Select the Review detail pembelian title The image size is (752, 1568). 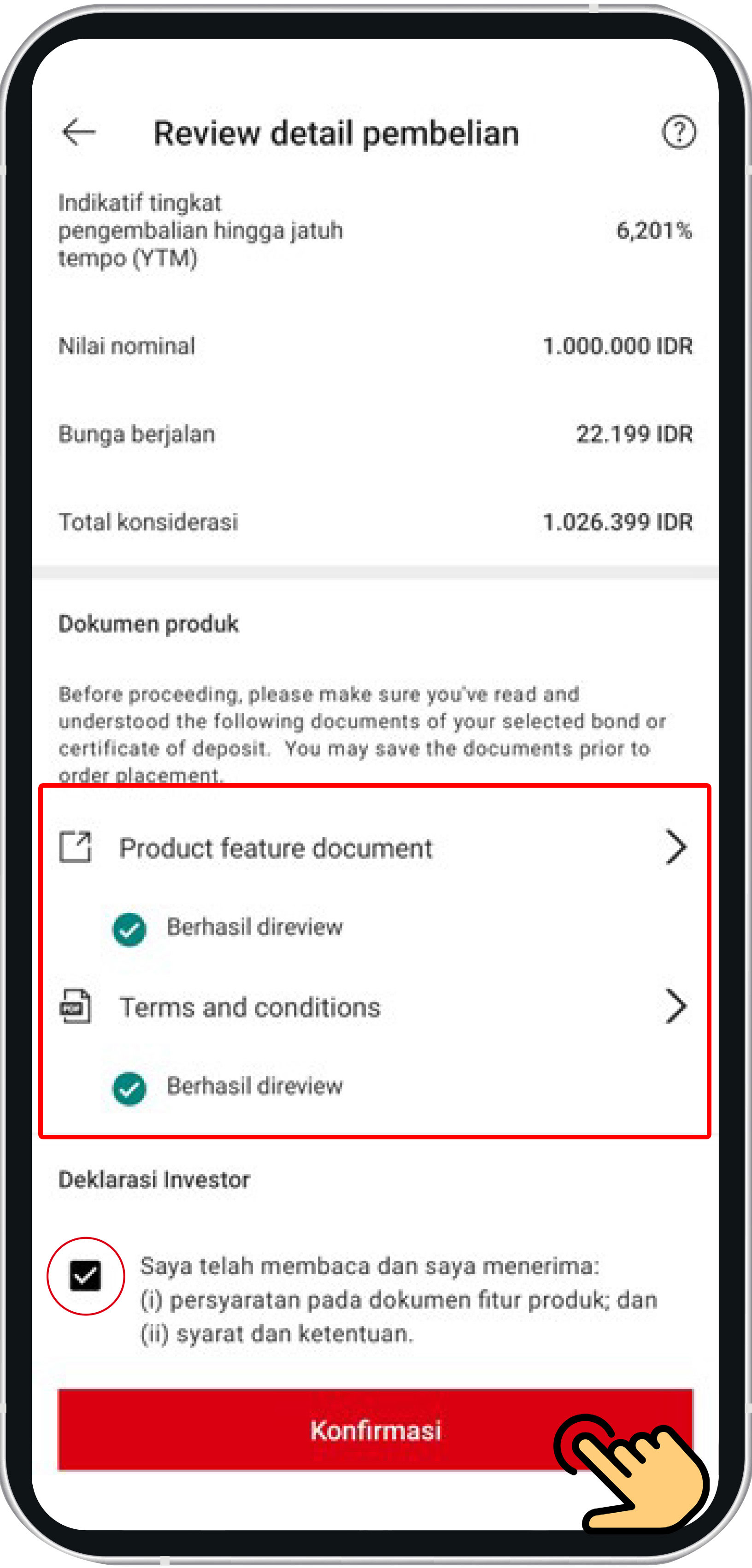coord(336,133)
